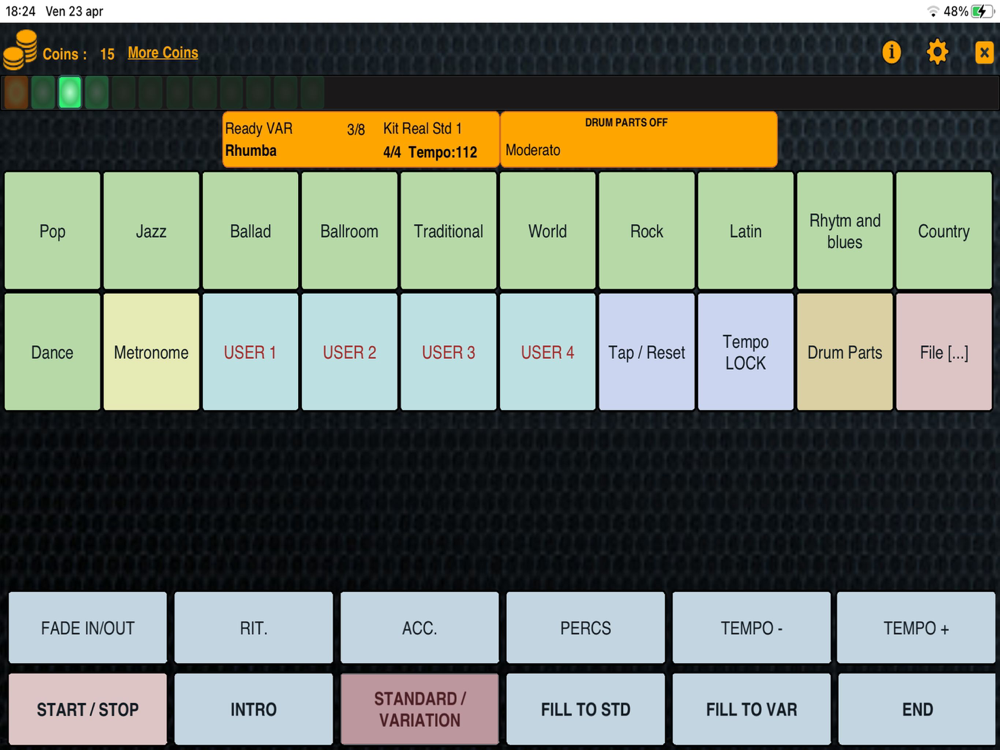Play the END section
Image resolution: width=1000 pixels, height=750 pixels.
(x=917, y=709)
